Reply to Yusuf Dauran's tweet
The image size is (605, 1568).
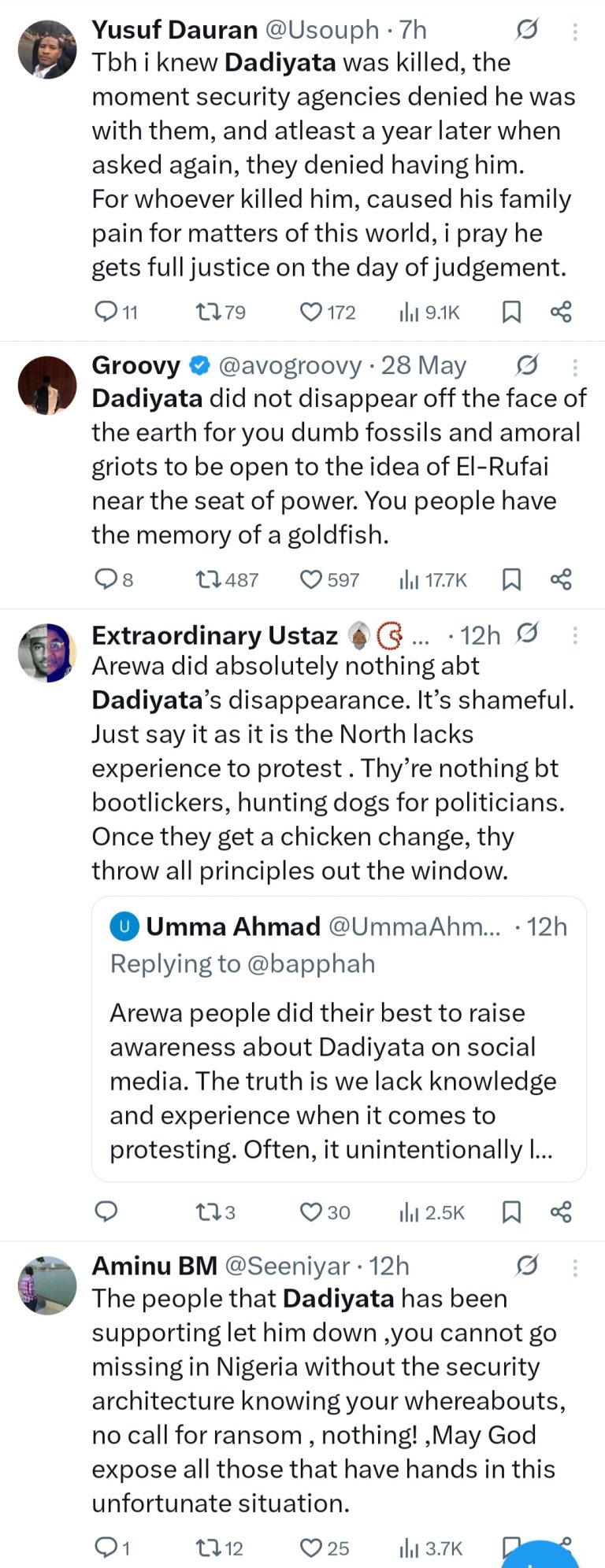pyautogui.click(x=106, y=312)
